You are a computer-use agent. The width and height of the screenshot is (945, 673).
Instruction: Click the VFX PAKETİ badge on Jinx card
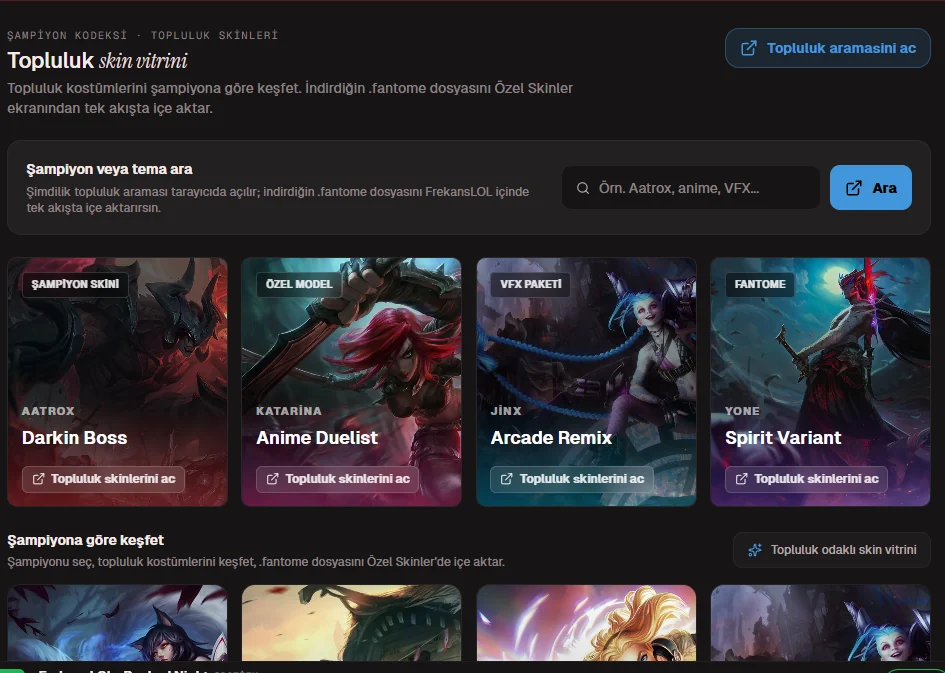pos(530,284)
